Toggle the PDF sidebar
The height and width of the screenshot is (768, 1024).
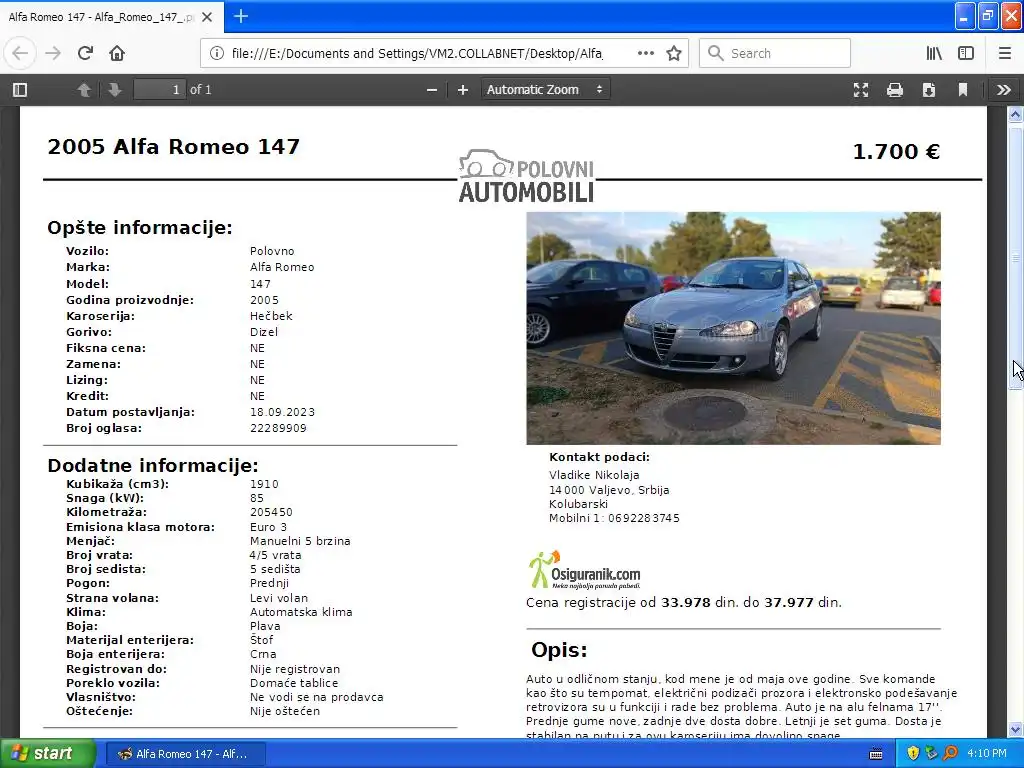click(x=20, y=89)
